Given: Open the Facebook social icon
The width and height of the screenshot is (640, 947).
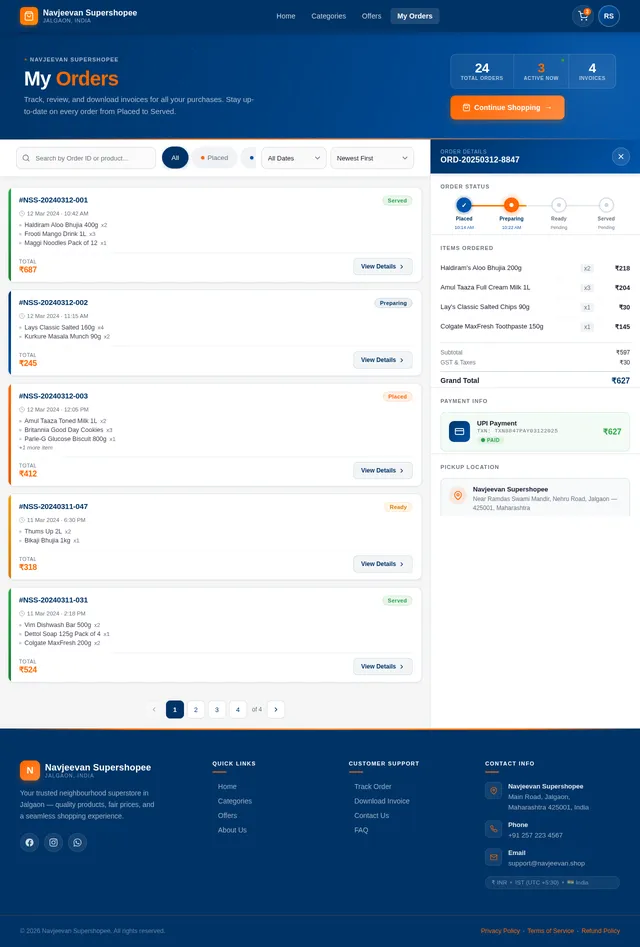Looking at the screenshot, I should pyautogui.click(x=29, y=842).
